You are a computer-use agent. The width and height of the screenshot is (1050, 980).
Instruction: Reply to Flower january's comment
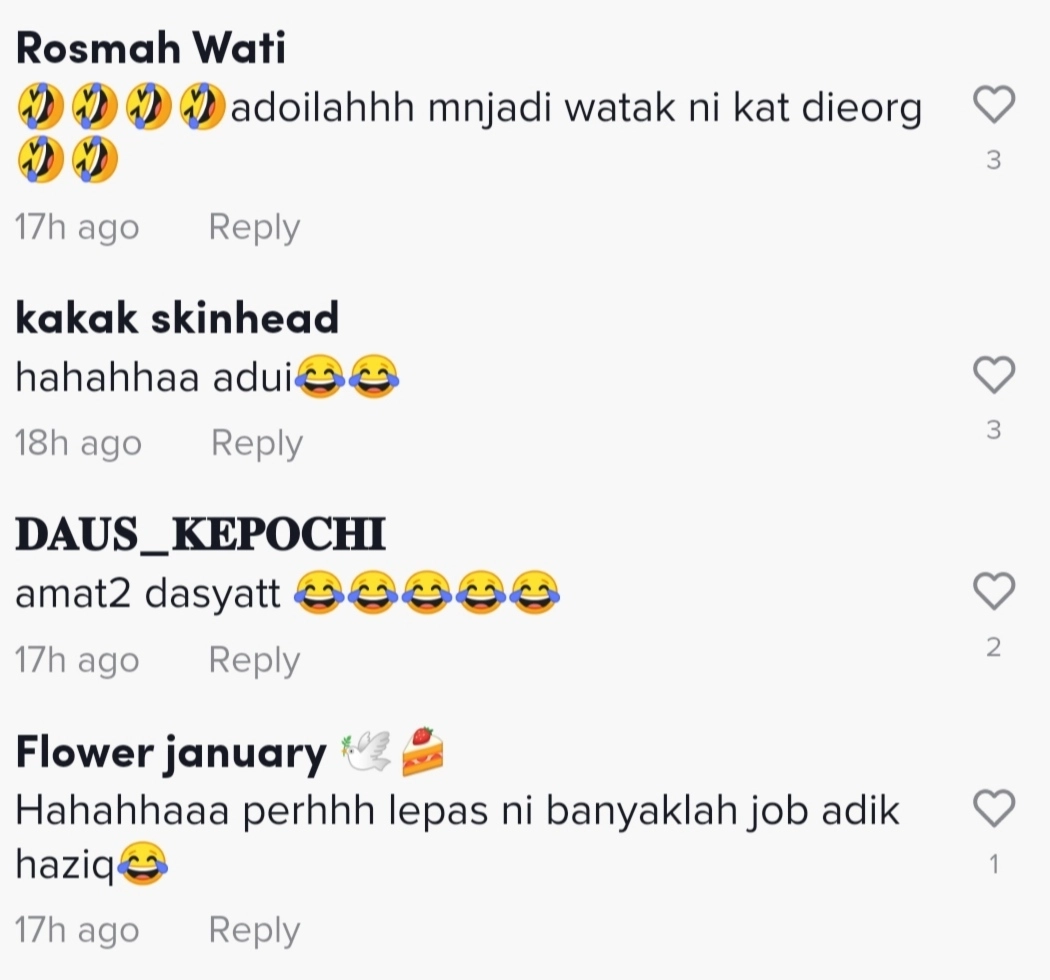tap(254, 930)
